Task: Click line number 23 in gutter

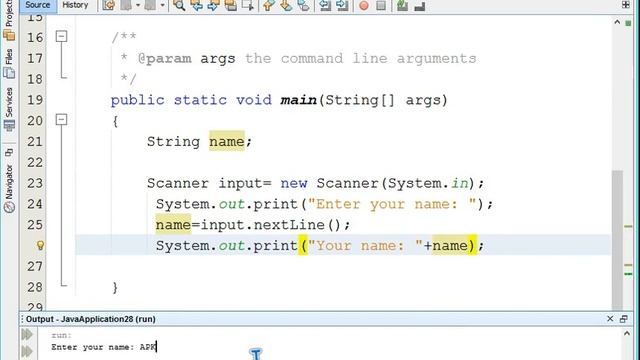Action: 35,183
